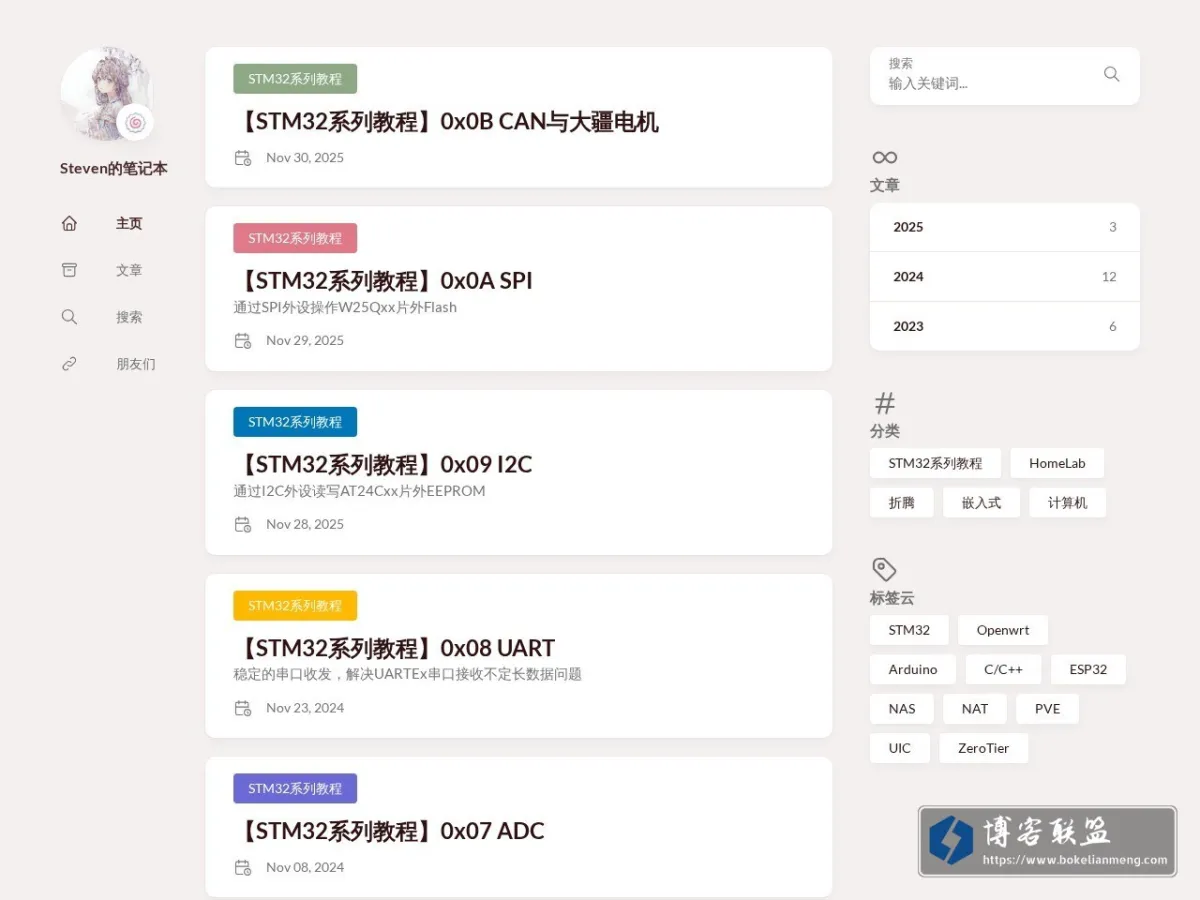Click the calendar icon beside Nov 28, 2025
This screenshot has height=900, width=1200.
click(243, 525)
